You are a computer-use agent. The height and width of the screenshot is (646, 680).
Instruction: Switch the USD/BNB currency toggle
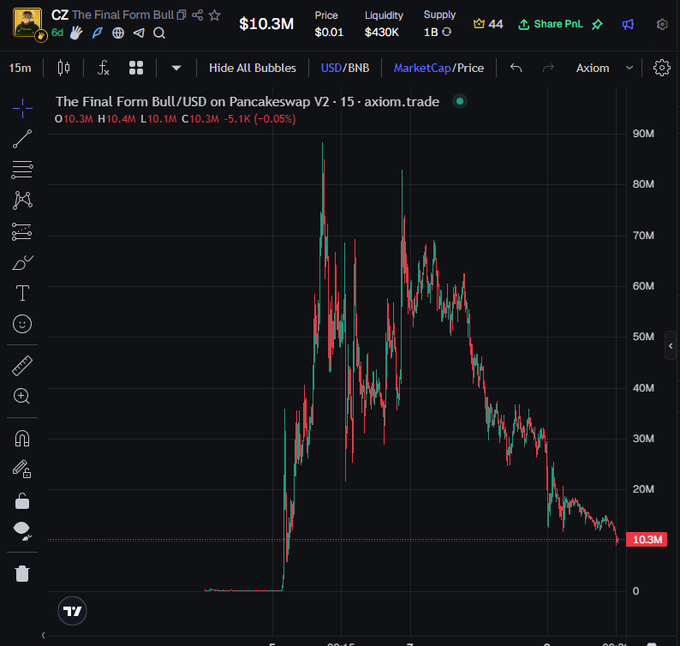pos(345,68)
